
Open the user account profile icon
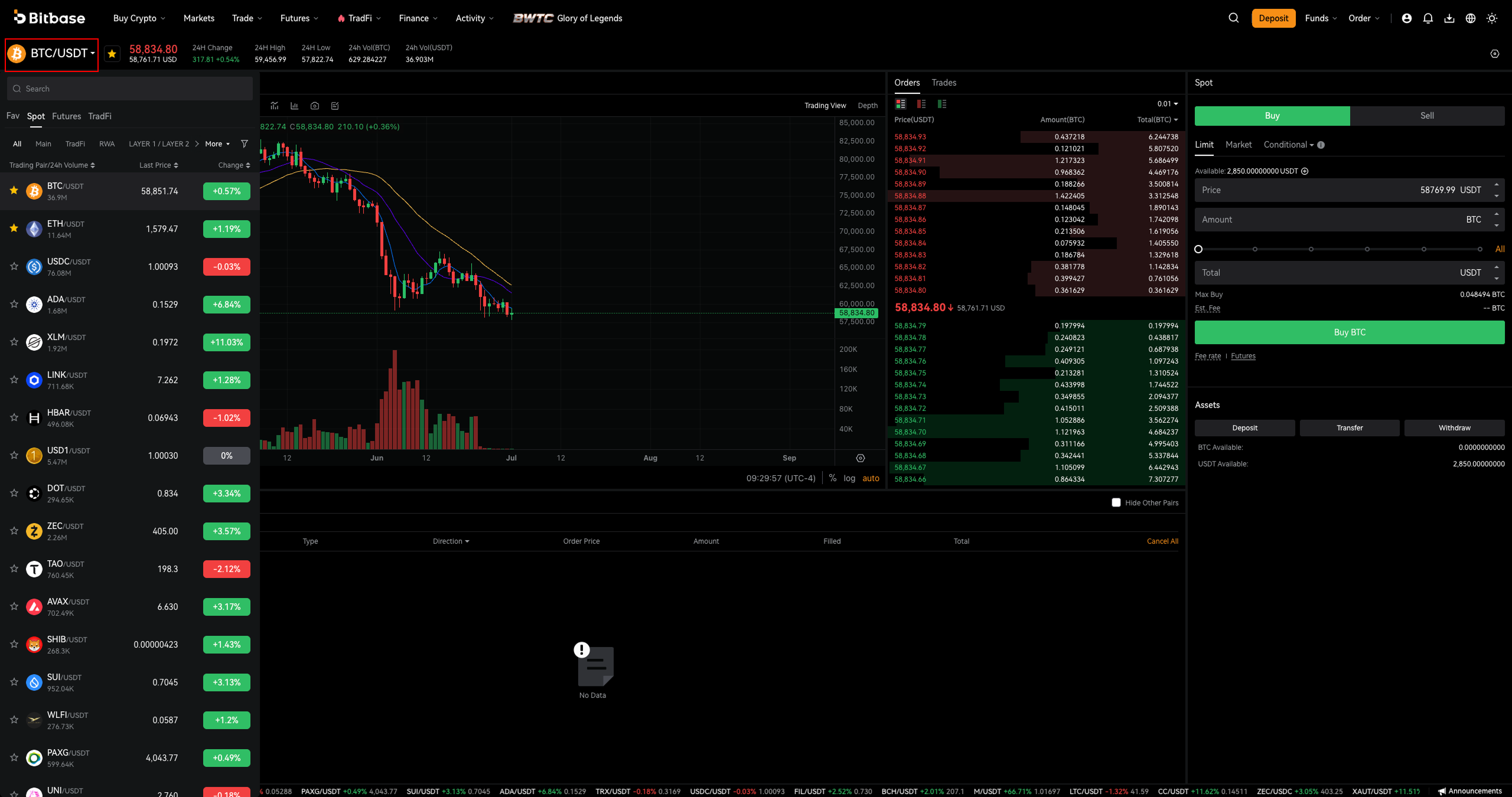pos(1407,18)
